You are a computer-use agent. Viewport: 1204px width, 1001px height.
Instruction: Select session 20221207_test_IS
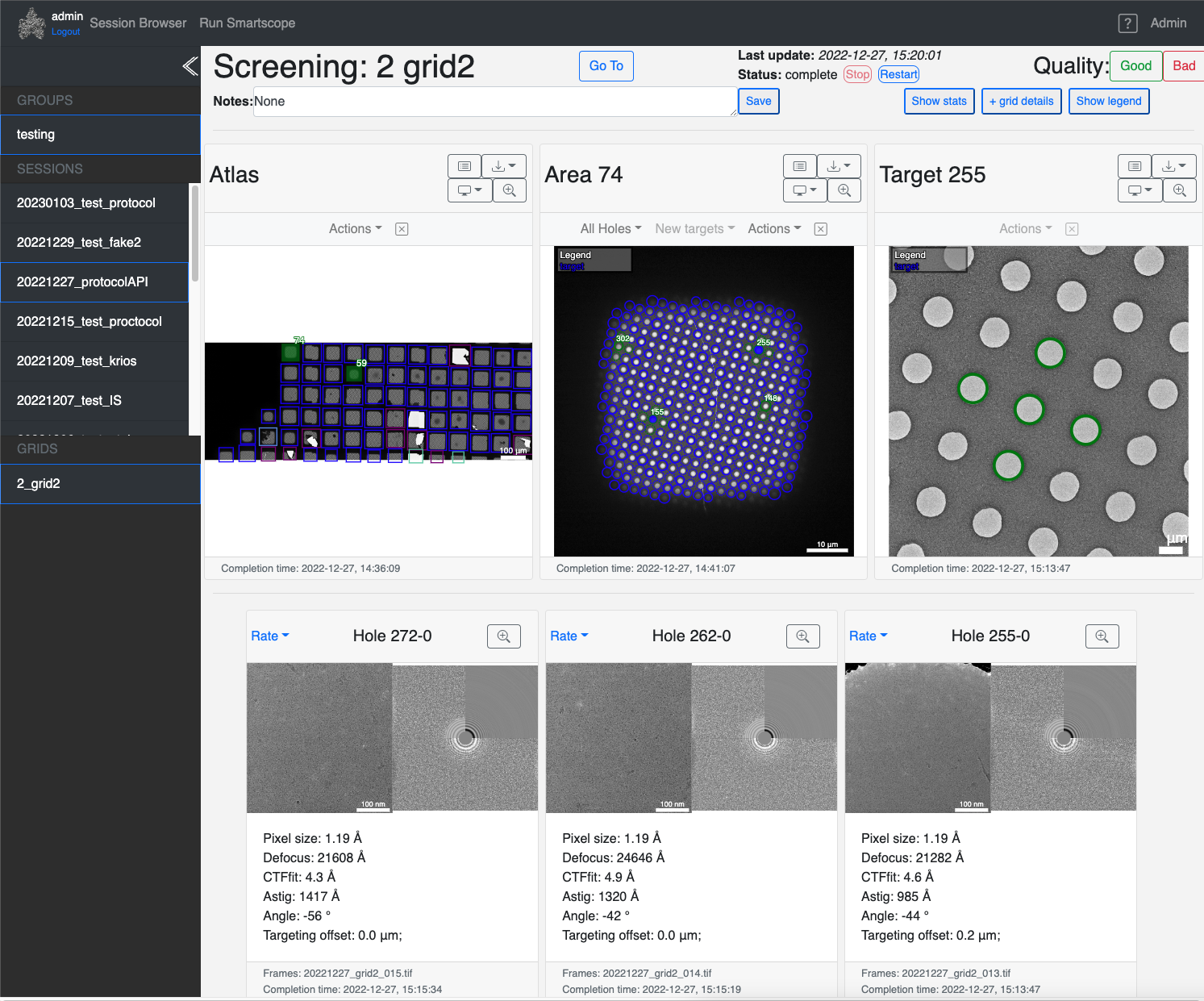coord(94,401)
